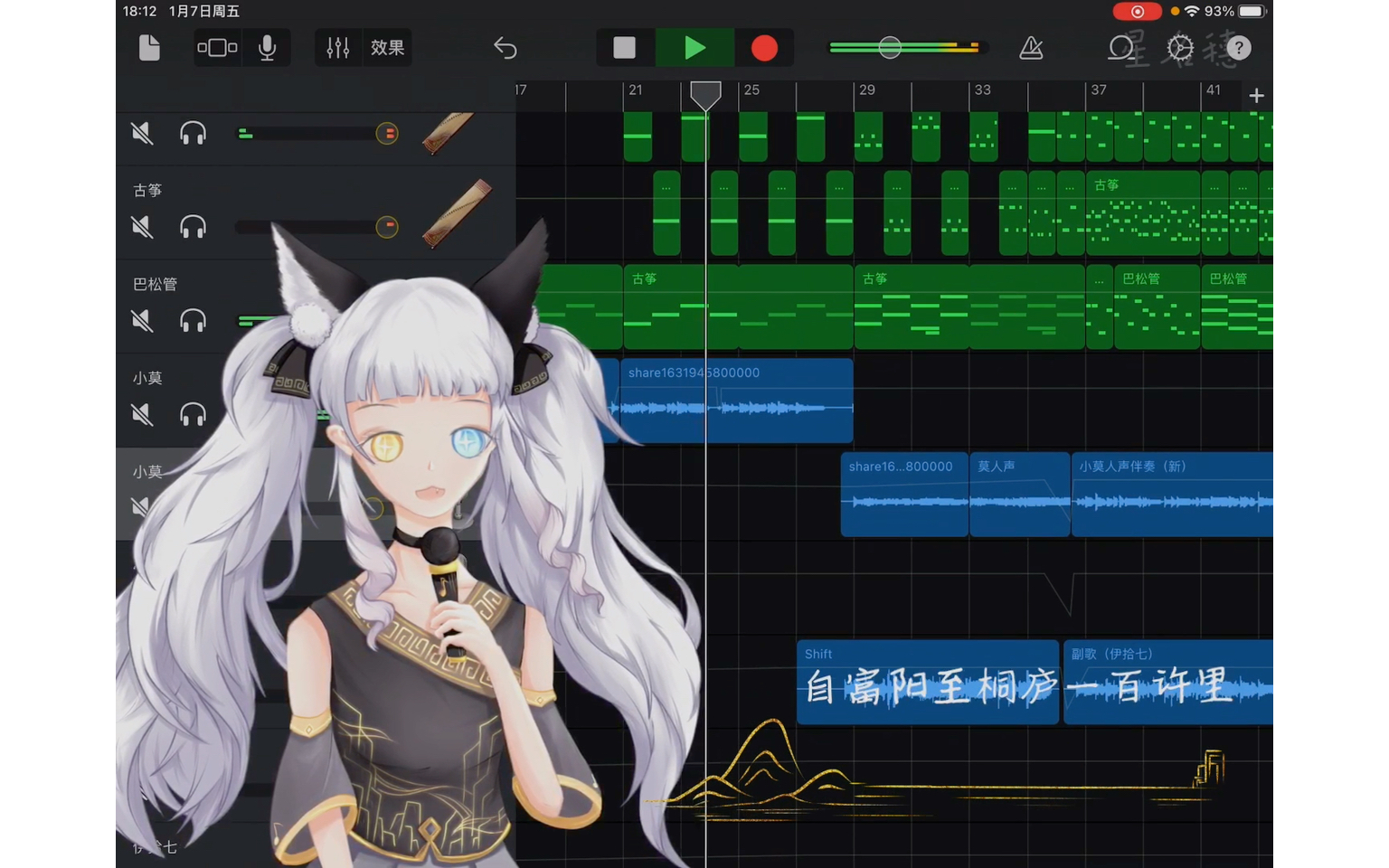Image resolution: width=1389 pixels, height=868 pixels.
Task: Select the 古筝 region starting at bar 29
Action: point(911,307)
